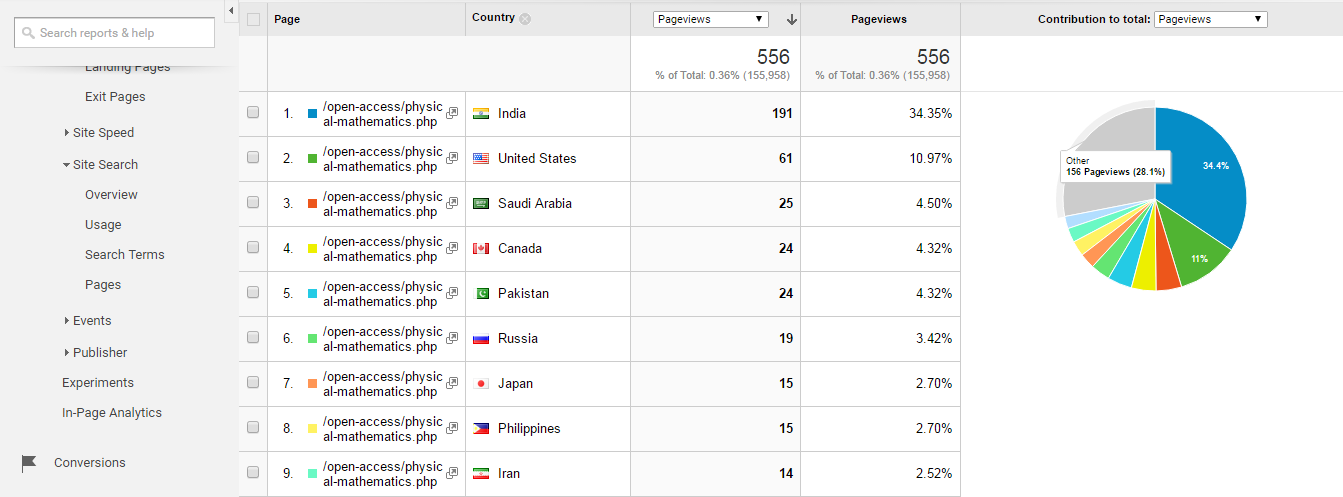Open Contribution to total Pageviews dropdown

point(1210,19)
